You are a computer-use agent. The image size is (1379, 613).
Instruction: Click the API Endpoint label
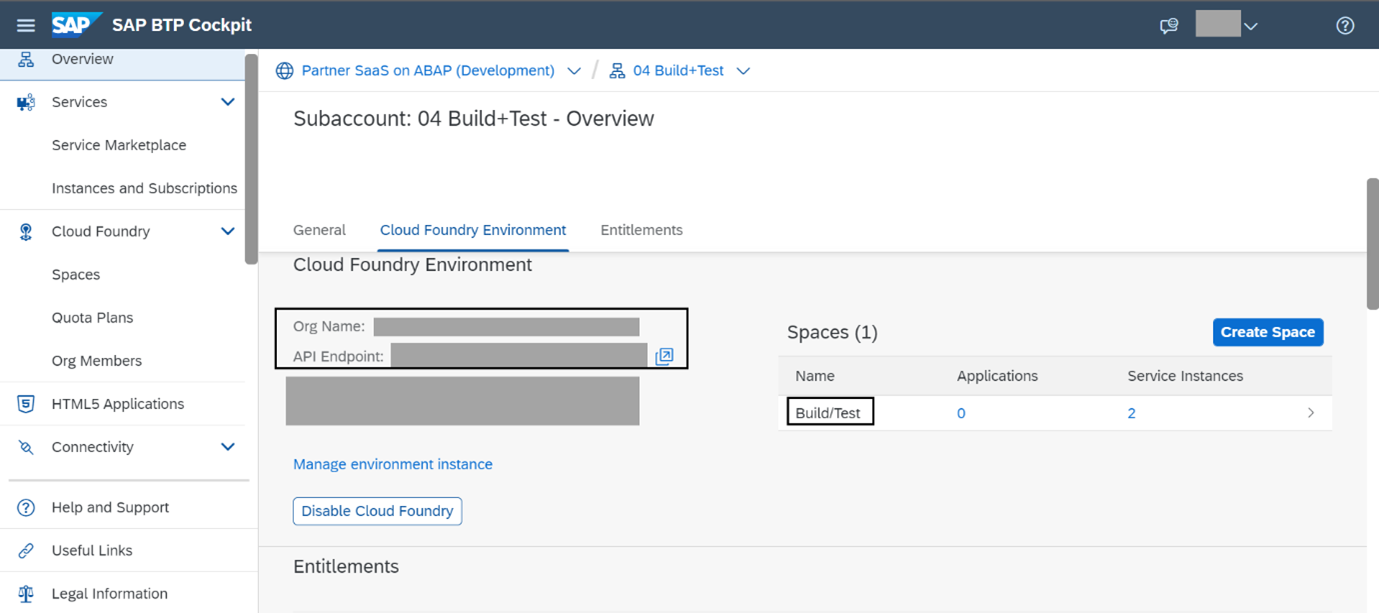[338, 356]
